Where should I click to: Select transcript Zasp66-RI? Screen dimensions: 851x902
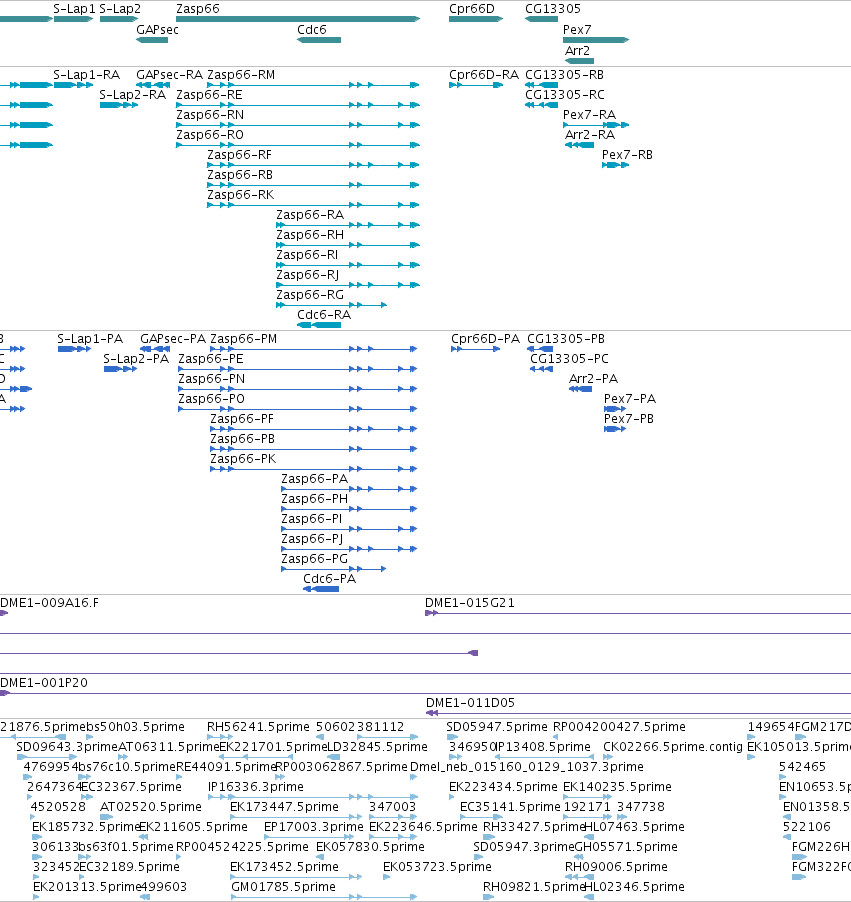tap(307, 254)
